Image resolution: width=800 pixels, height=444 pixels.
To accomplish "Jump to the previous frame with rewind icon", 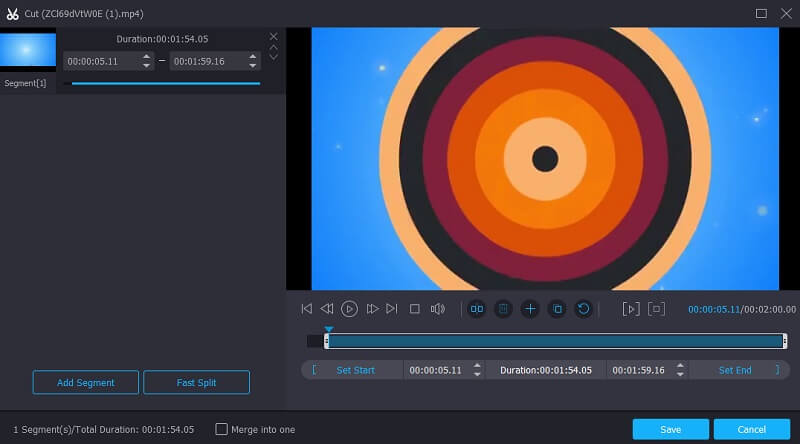I will pyautogui.click(x=326, y=309).
